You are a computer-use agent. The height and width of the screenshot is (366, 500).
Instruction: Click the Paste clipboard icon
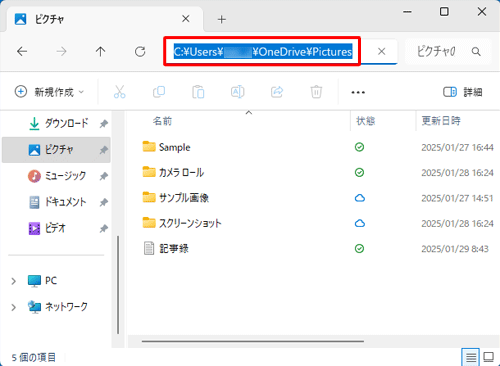coord(198,92)
